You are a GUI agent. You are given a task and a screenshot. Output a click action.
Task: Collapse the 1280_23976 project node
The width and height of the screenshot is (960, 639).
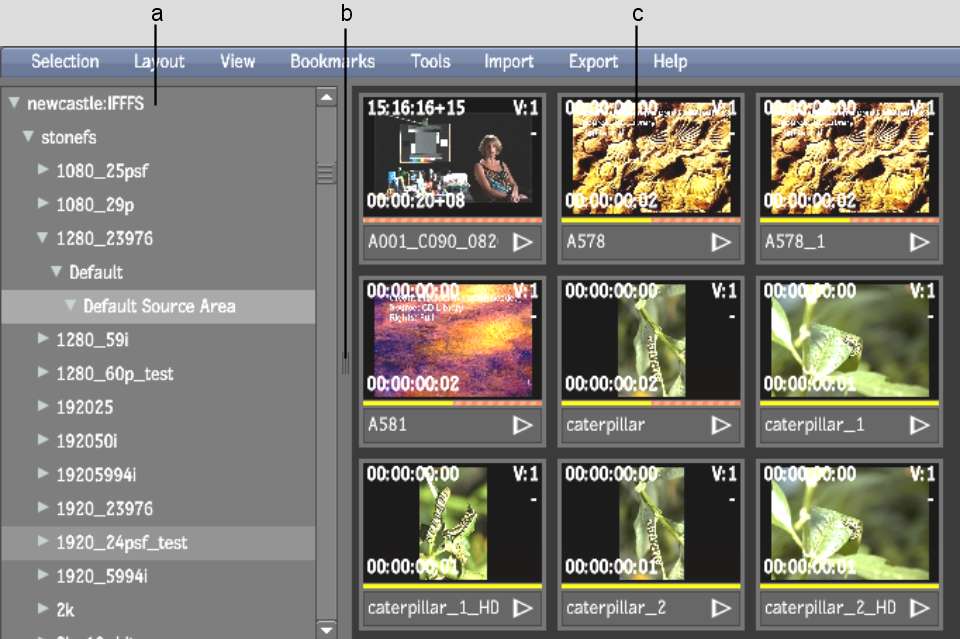(x=43, y=238)
